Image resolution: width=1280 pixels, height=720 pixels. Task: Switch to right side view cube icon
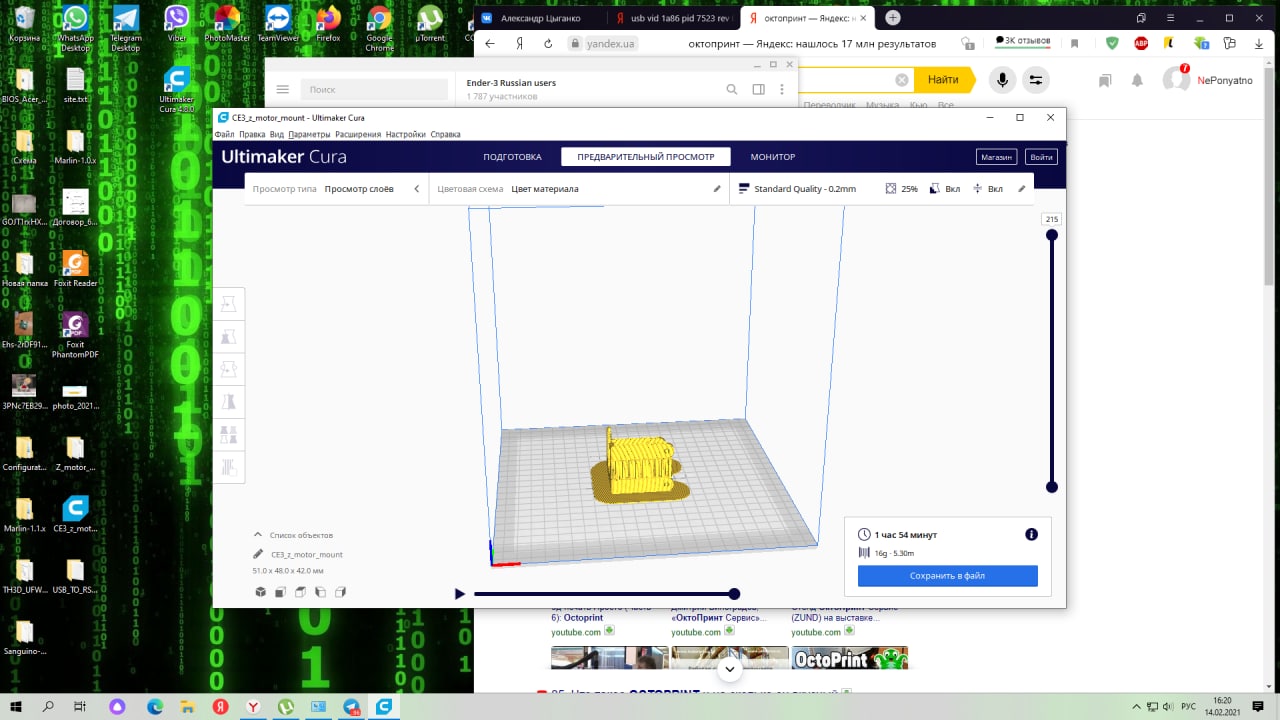click(x=340, y=592)
